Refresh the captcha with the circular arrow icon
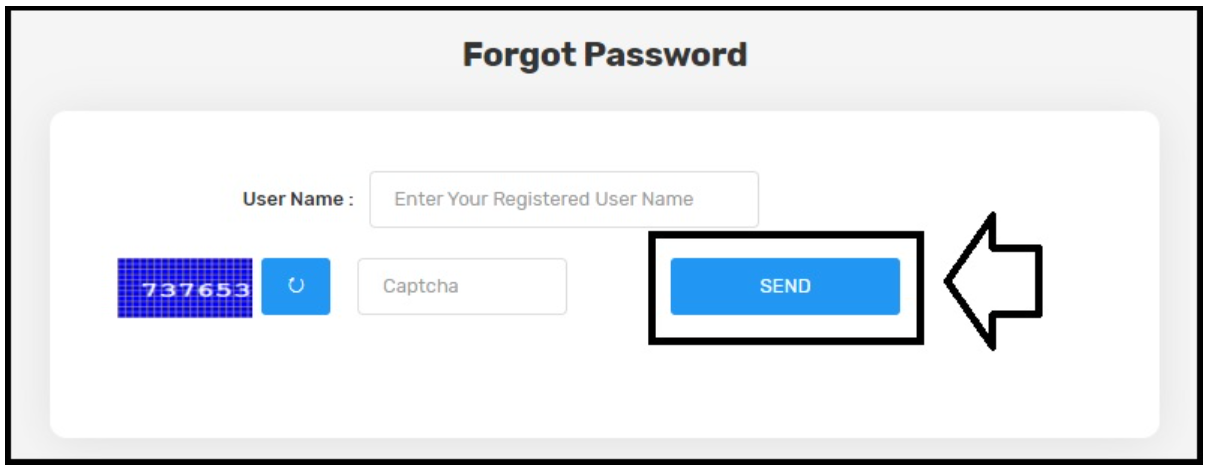Screen dimensions: 1215x472 point(295,286)
